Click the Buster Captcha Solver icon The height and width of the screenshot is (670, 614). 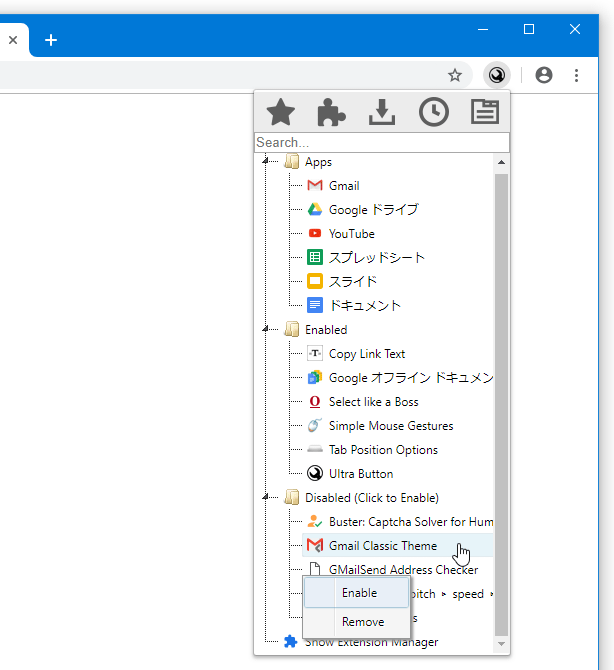315,521
